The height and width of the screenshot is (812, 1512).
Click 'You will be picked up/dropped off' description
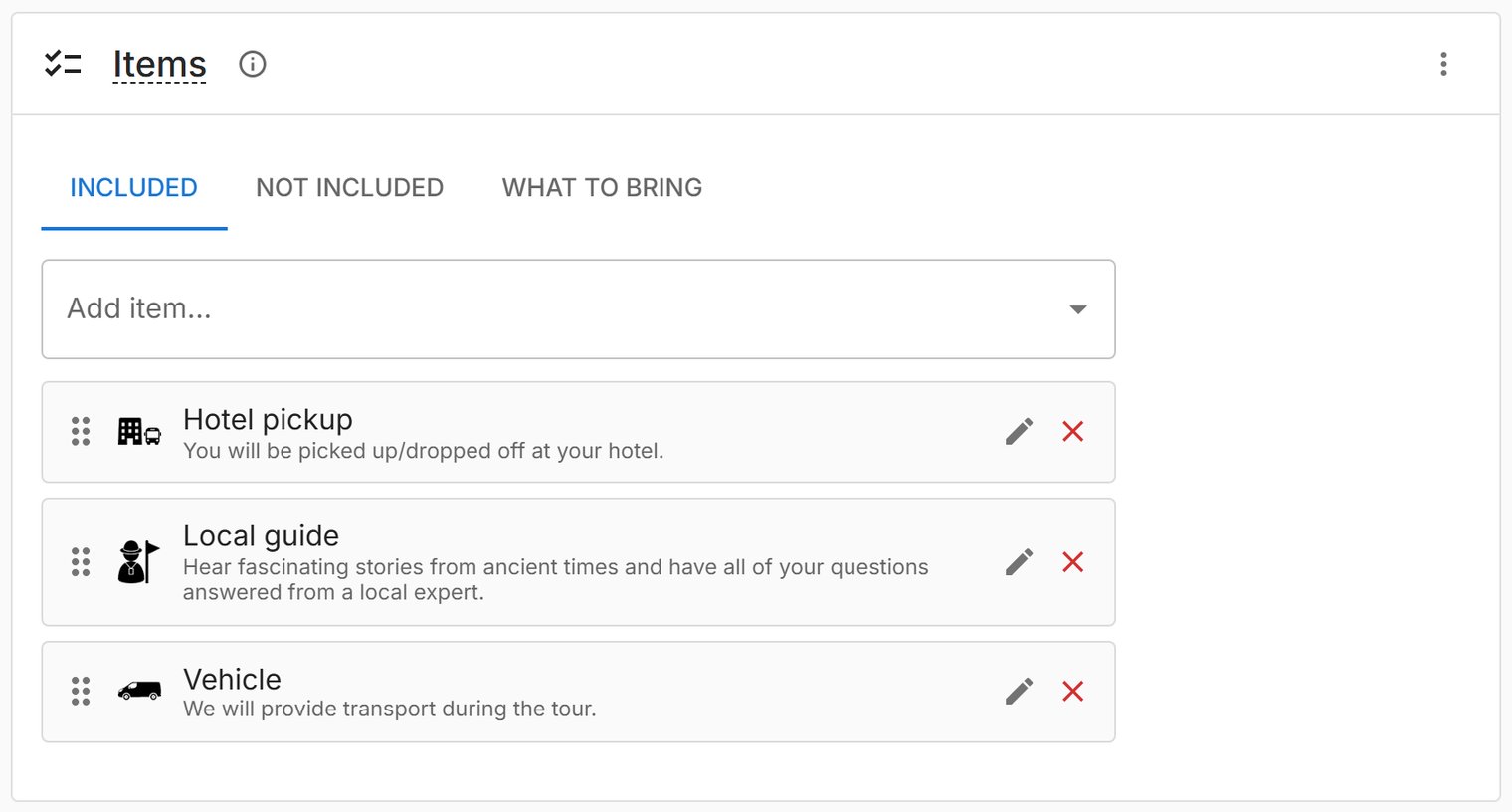pos(423,451)
